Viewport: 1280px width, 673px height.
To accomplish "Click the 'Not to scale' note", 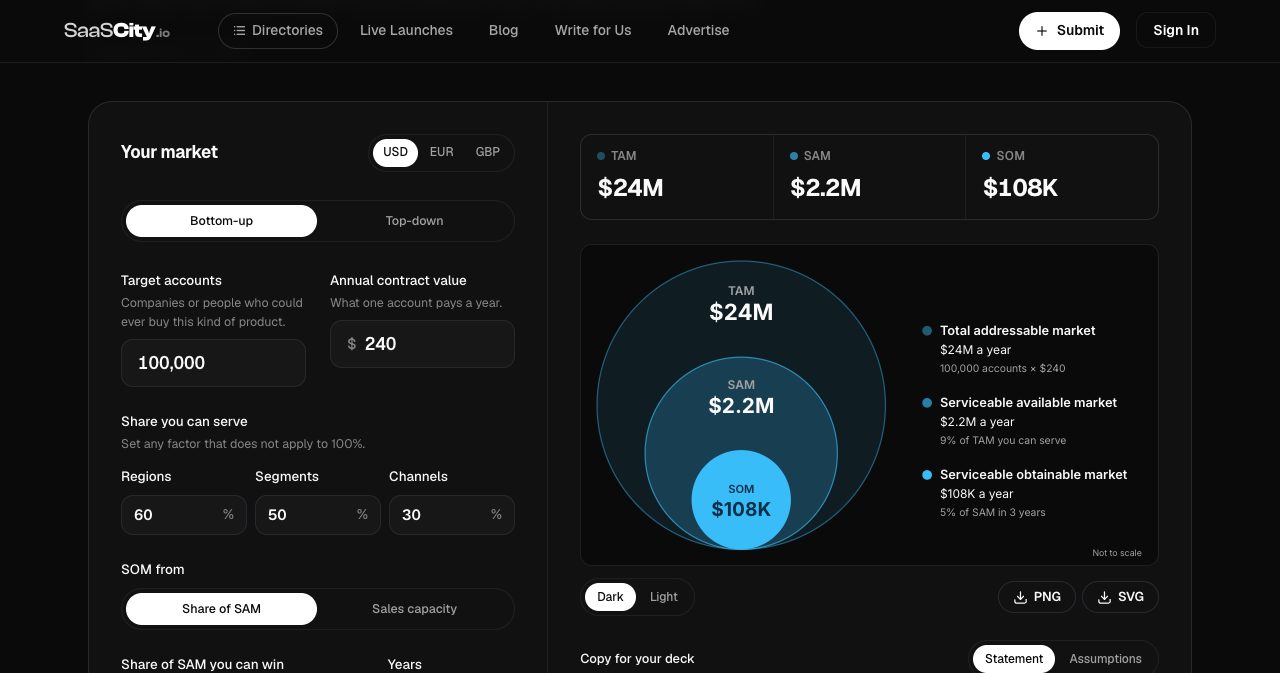I will point(1117,553).
